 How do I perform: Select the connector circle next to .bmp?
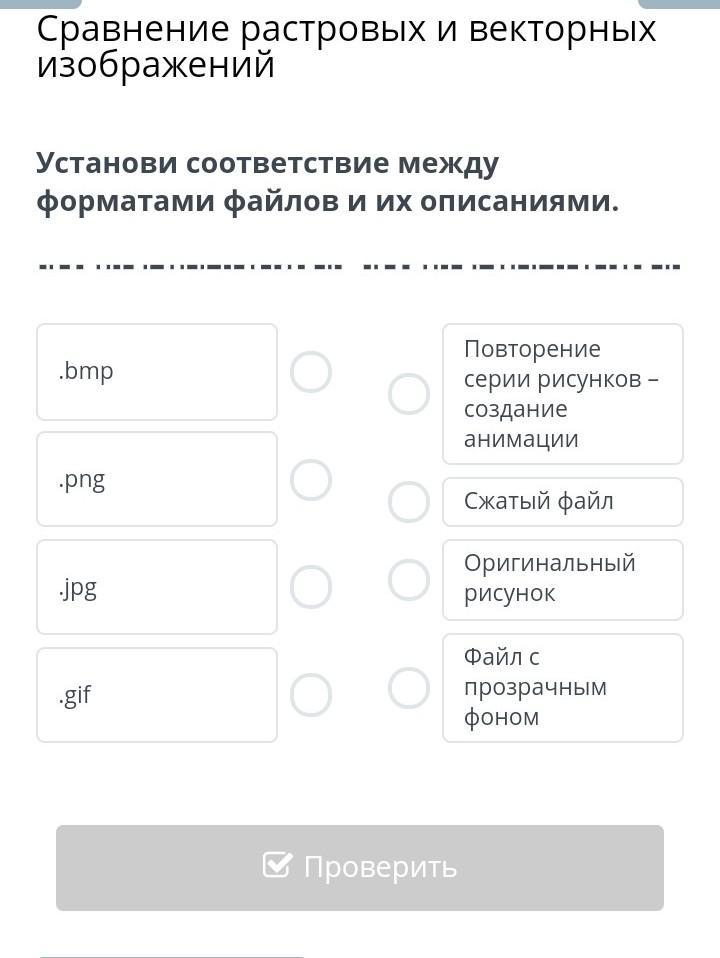311,372
